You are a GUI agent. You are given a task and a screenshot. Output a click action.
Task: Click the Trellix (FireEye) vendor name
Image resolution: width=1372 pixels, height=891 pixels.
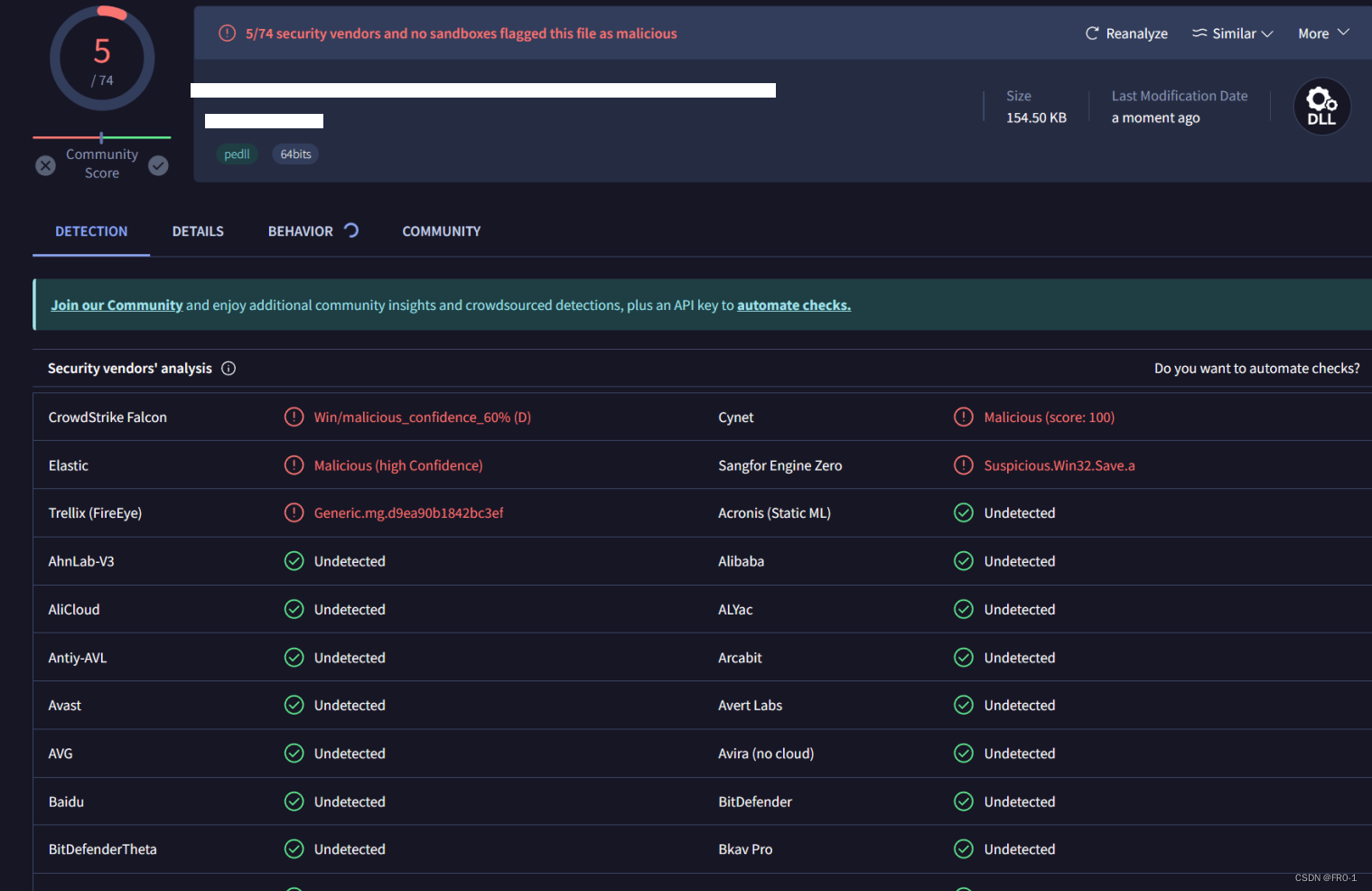tap(95, 513)
